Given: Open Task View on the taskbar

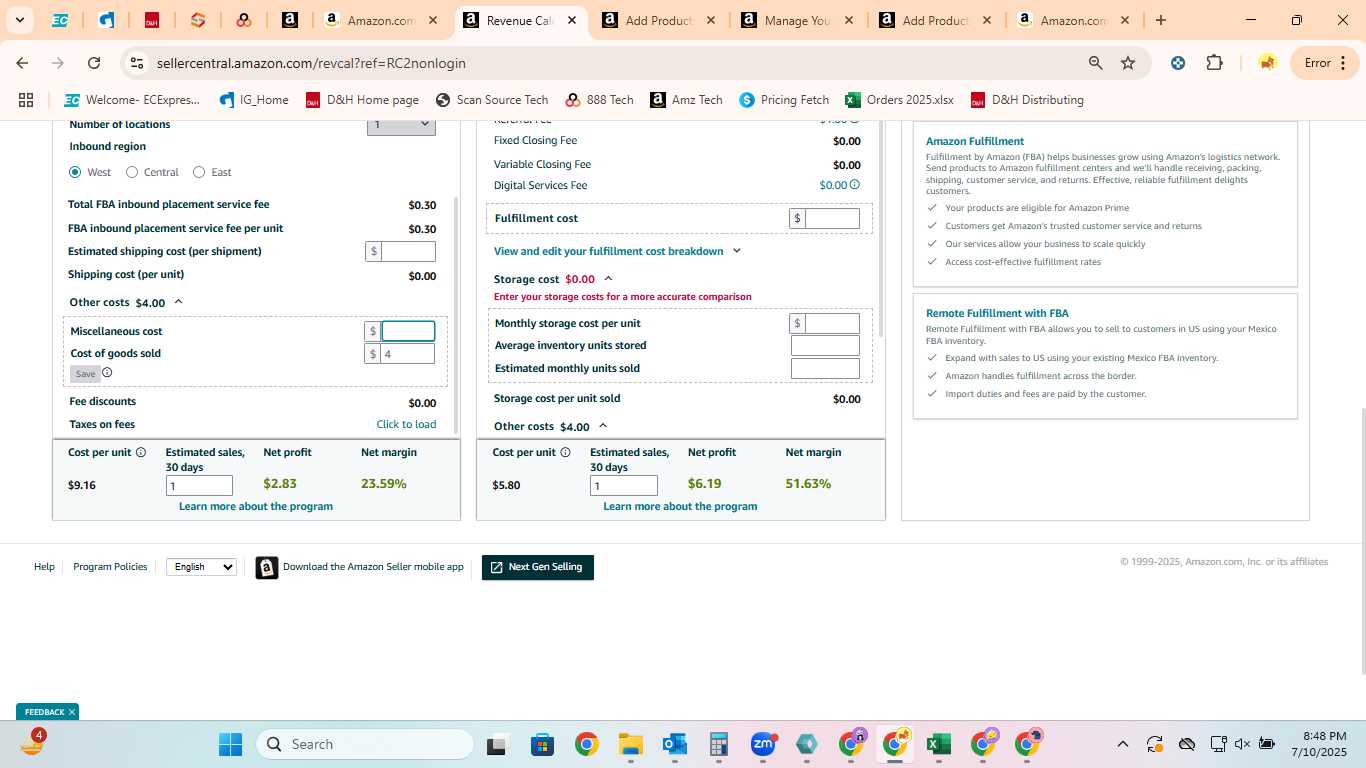Looking at the screenshot, I should click(497, 744).
